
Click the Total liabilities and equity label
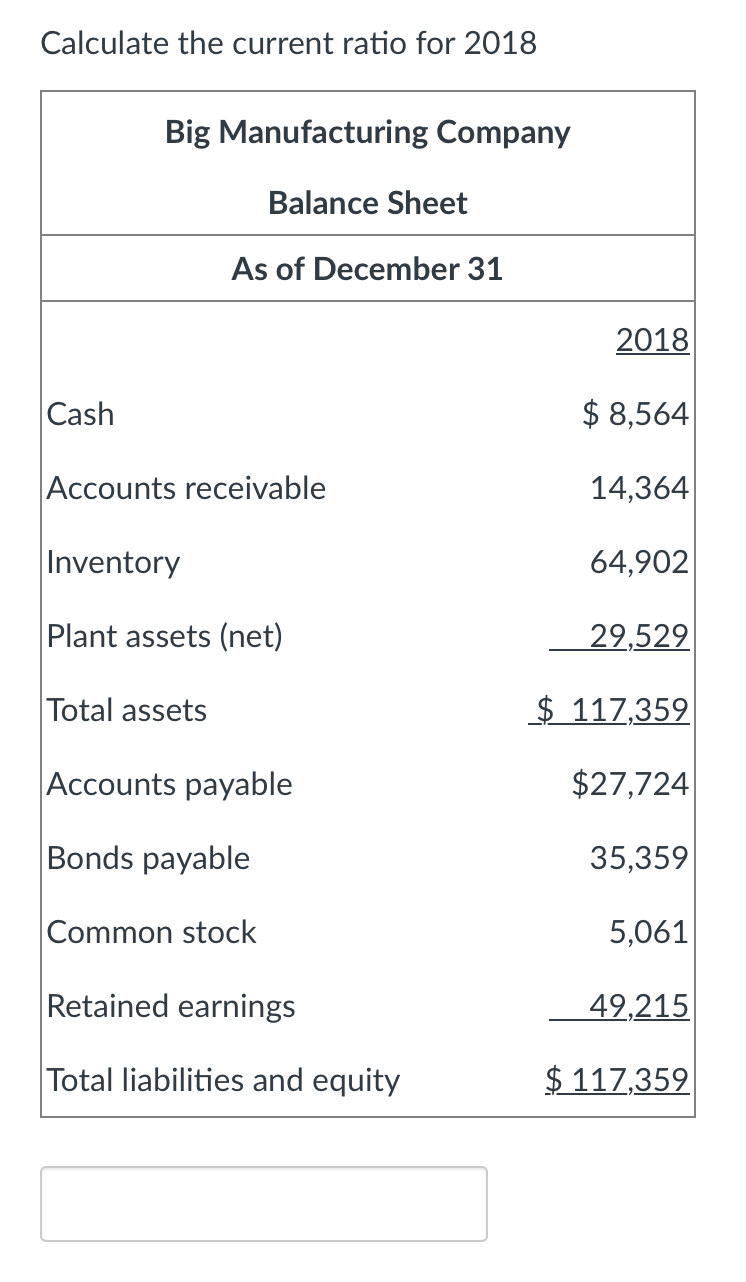point(222,1080)
